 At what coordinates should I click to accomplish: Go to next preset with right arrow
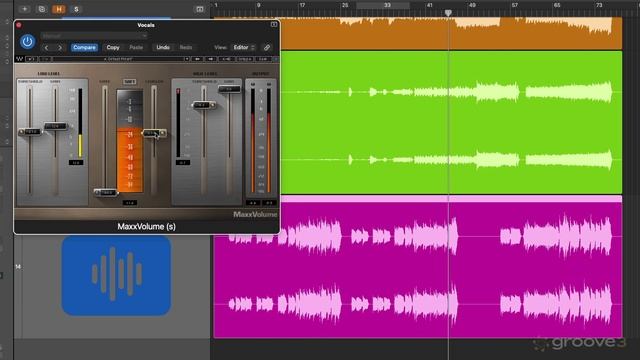point(60,48)
